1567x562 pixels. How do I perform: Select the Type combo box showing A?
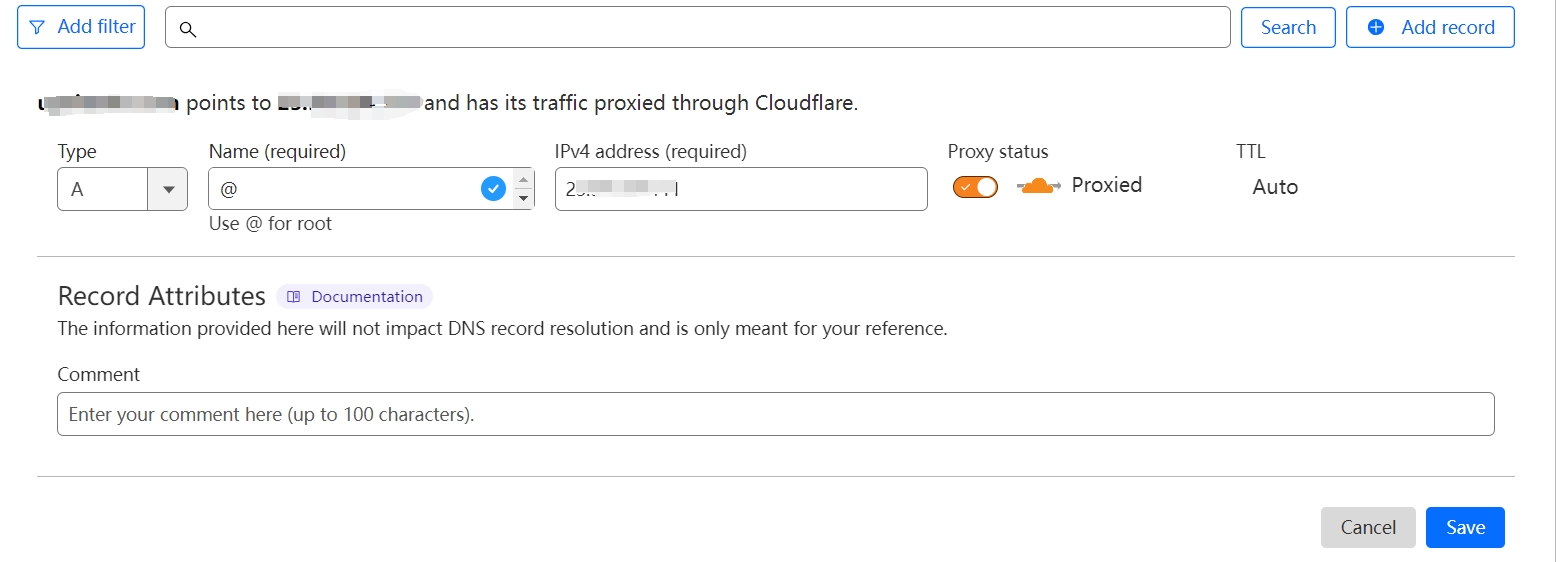103,189
